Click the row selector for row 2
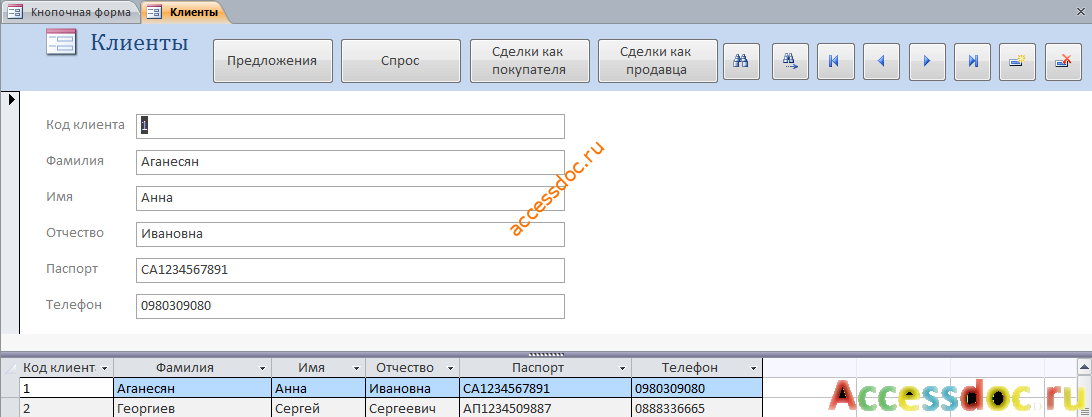Image resolution: width=1092 pixels, height=417 pixels. click(10, 409)
